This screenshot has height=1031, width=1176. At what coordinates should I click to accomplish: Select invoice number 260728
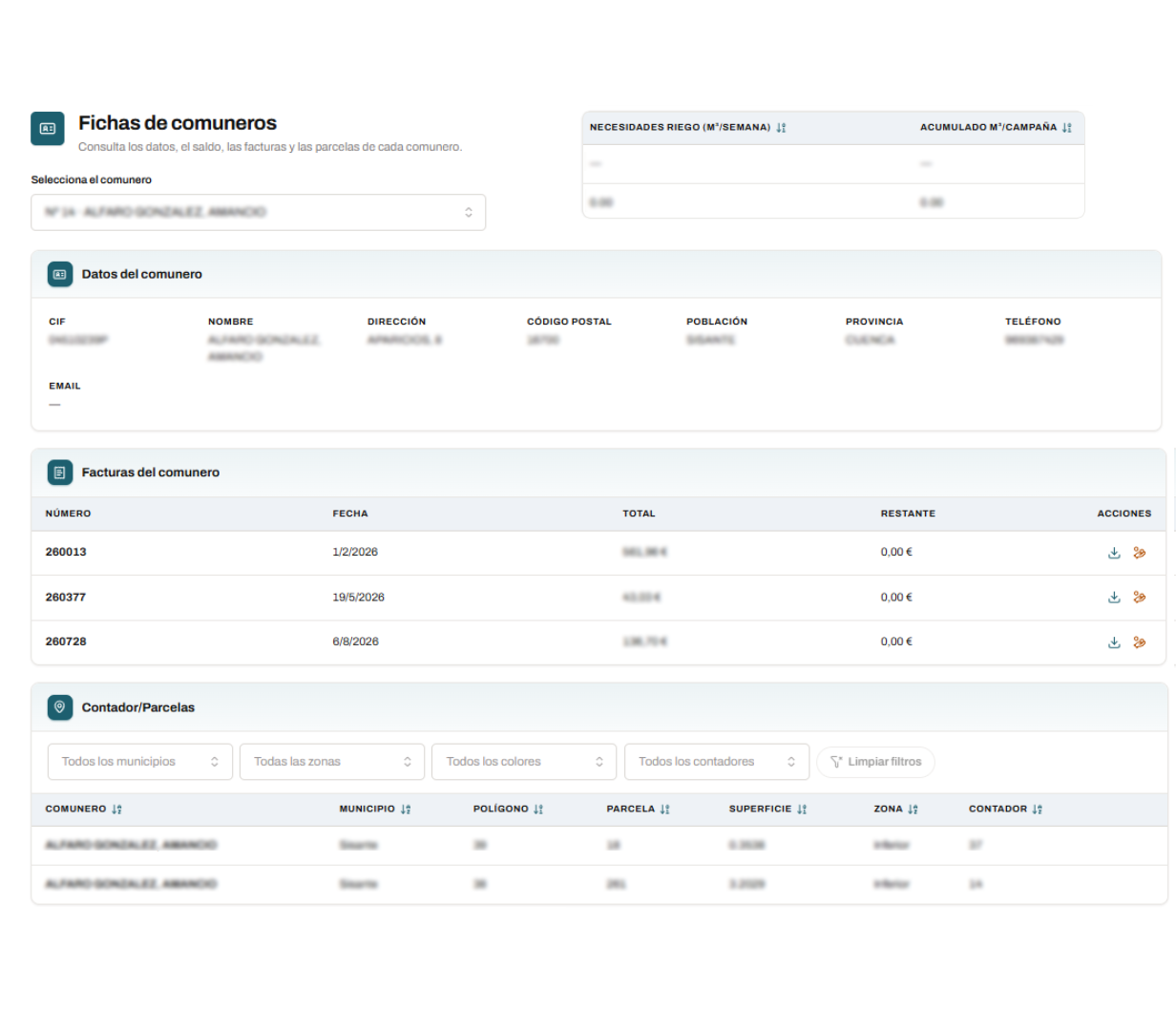(x=66, y=642)
